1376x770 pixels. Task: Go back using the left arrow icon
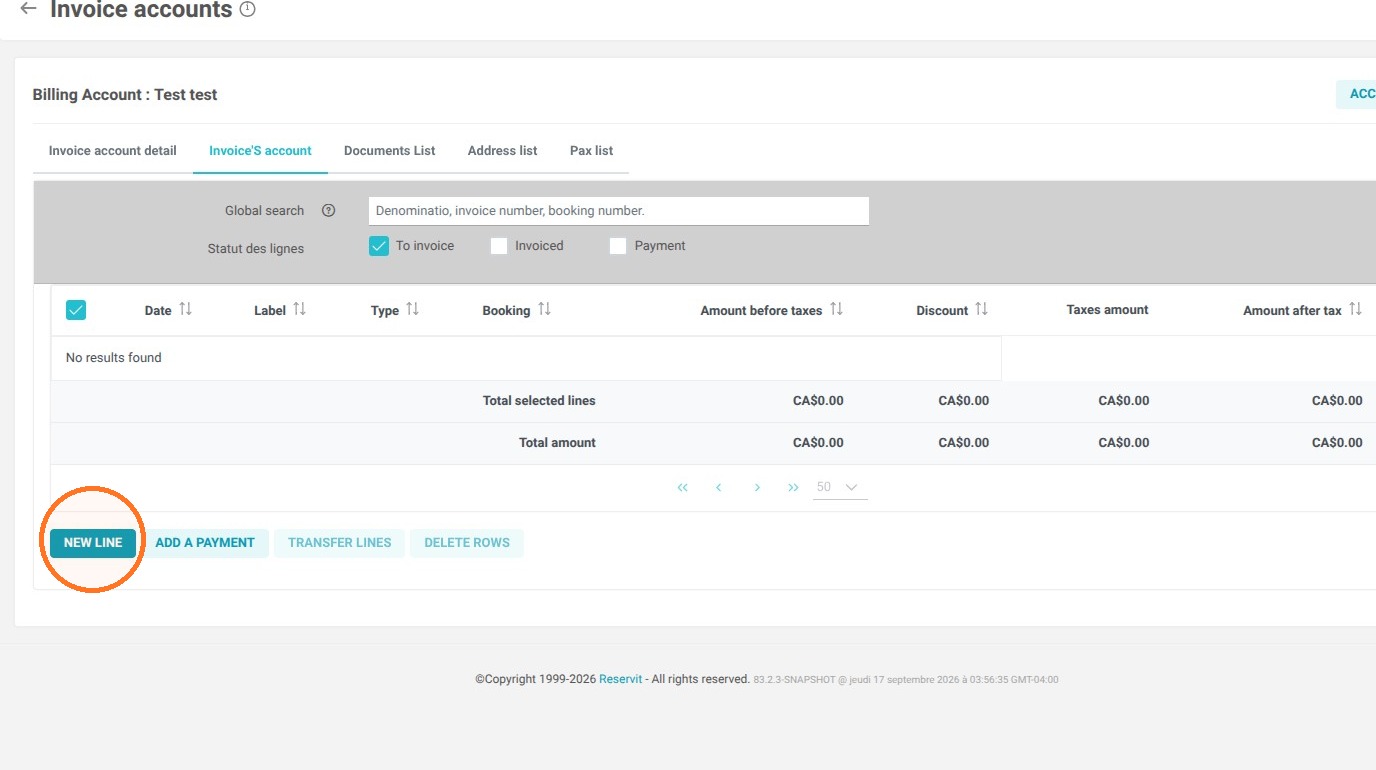28,9
